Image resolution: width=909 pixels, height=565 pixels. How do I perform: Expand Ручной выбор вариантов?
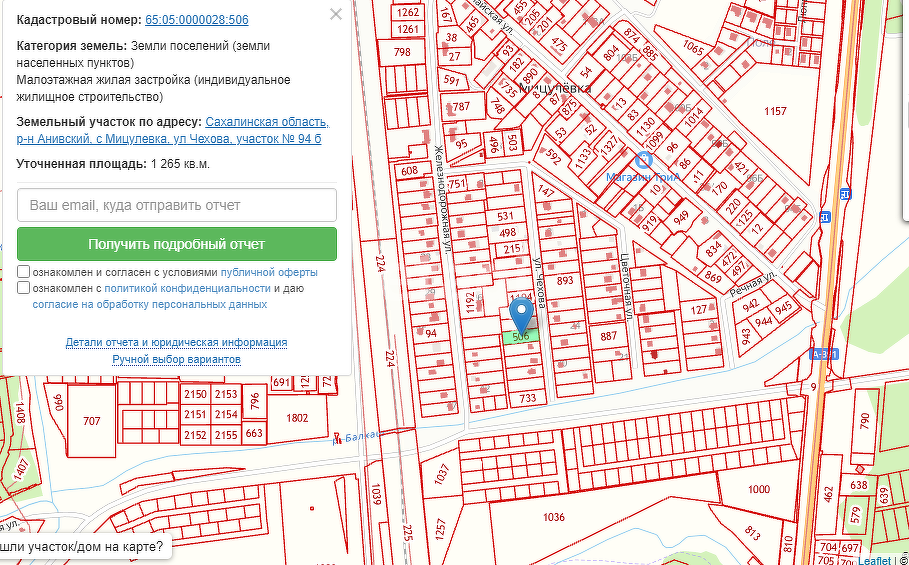point(176,358)
